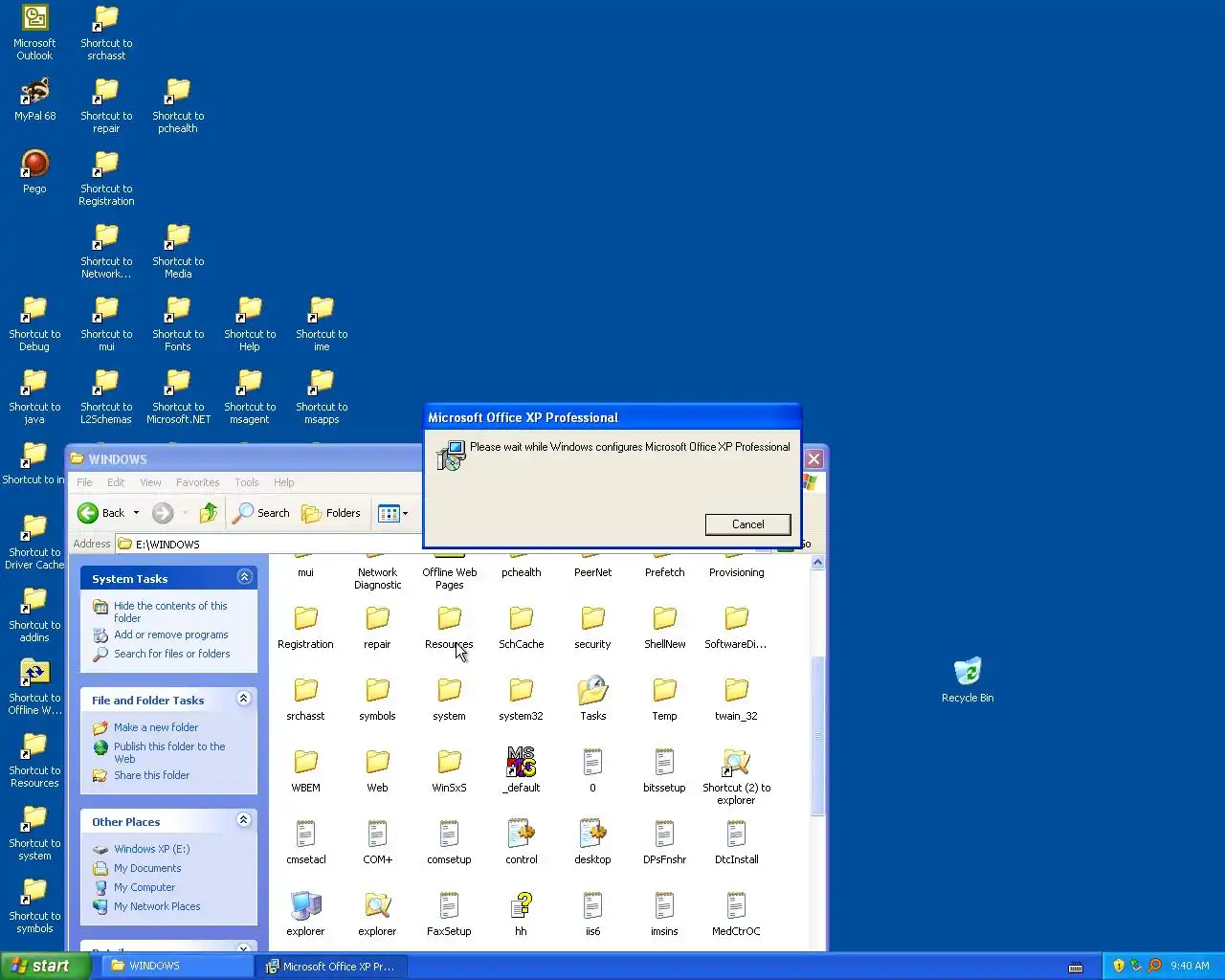Viewport: 1225px width, 980px height.
Task: Open the View menu
Action: pos(150,482)
